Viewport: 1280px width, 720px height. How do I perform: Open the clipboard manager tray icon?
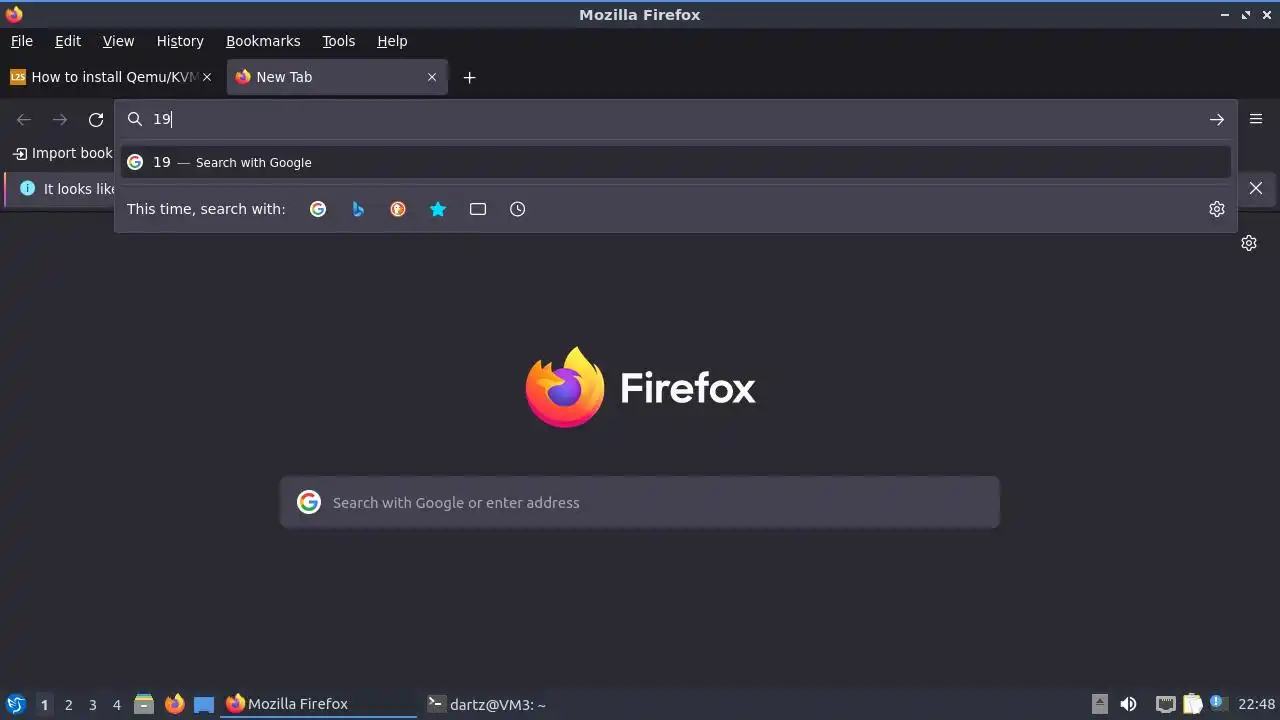pos(1192,704)
